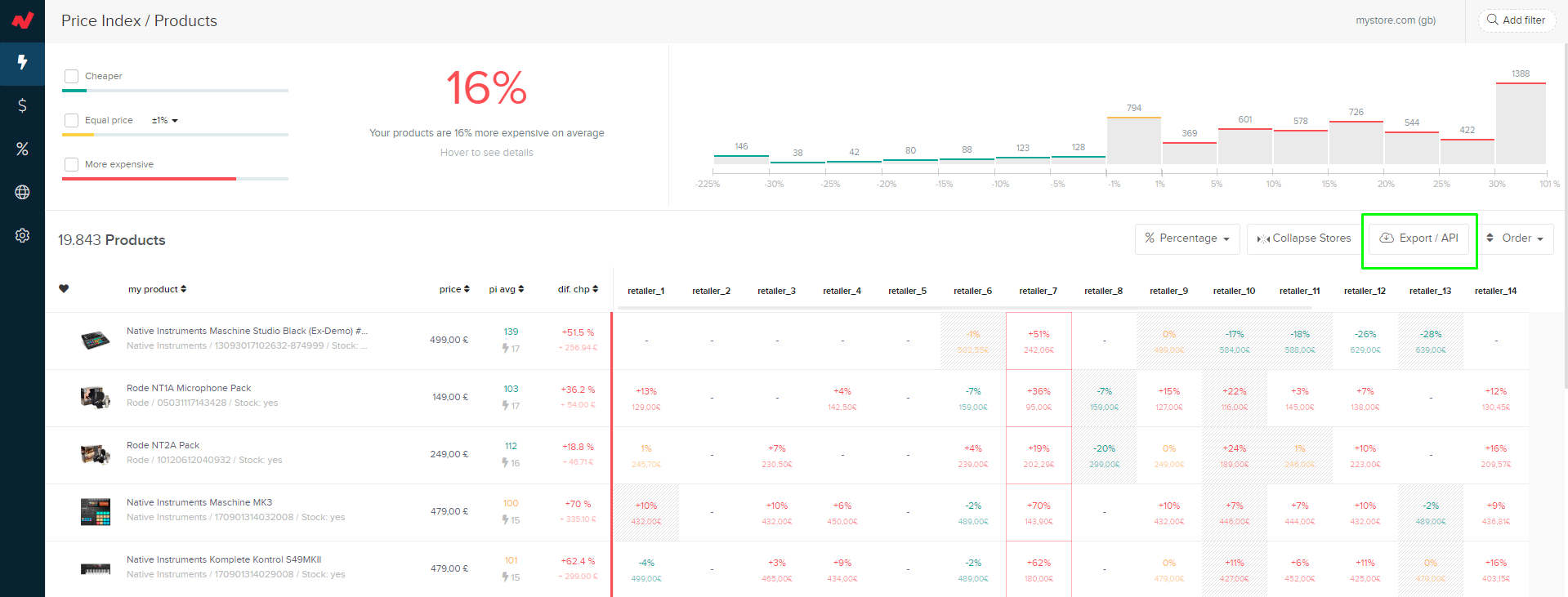
Task: Click the Add filter button
Action: (x=1517, y=20)
